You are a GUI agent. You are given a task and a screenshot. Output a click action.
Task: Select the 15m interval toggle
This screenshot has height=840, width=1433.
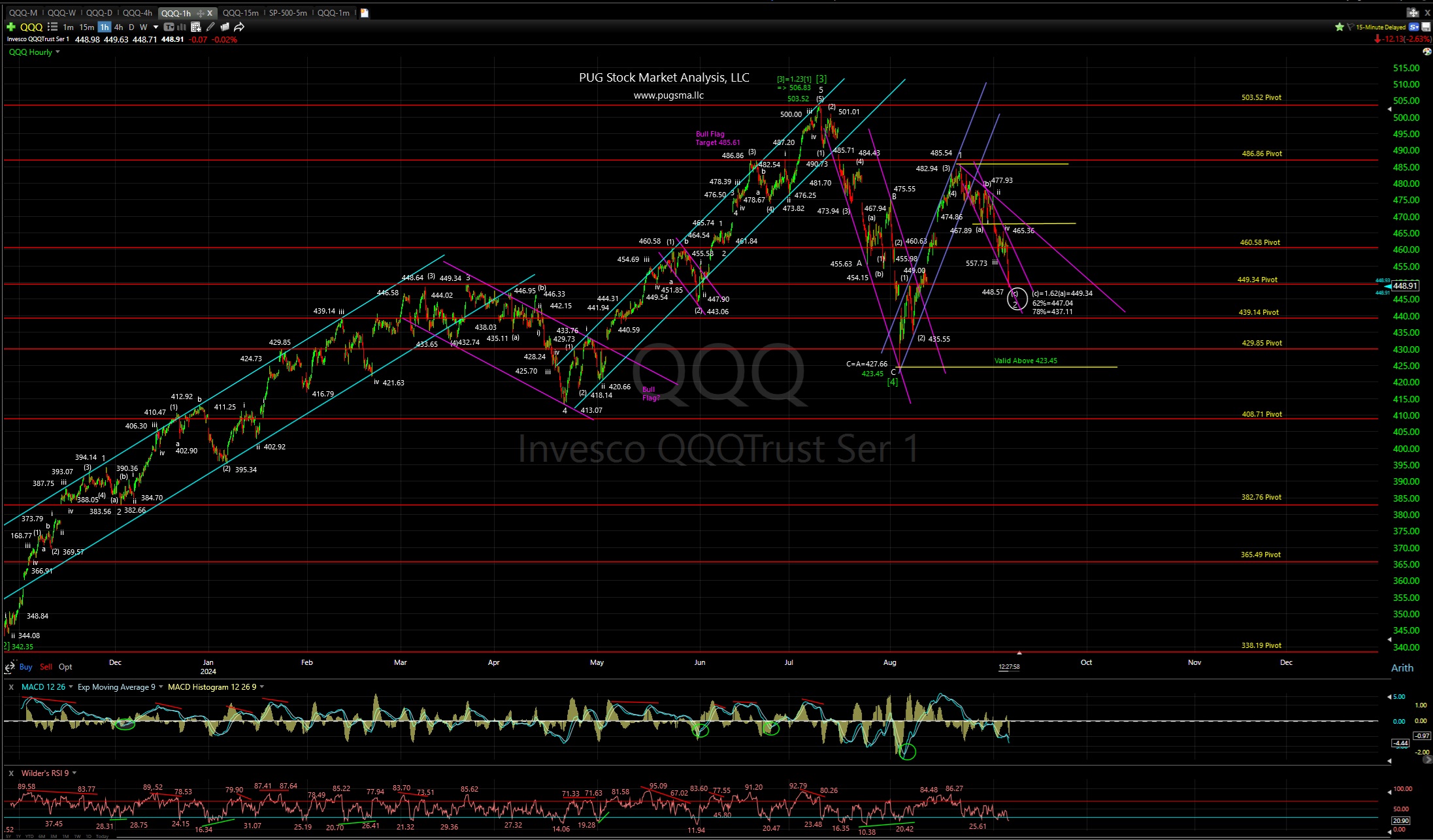pos(86,27)
